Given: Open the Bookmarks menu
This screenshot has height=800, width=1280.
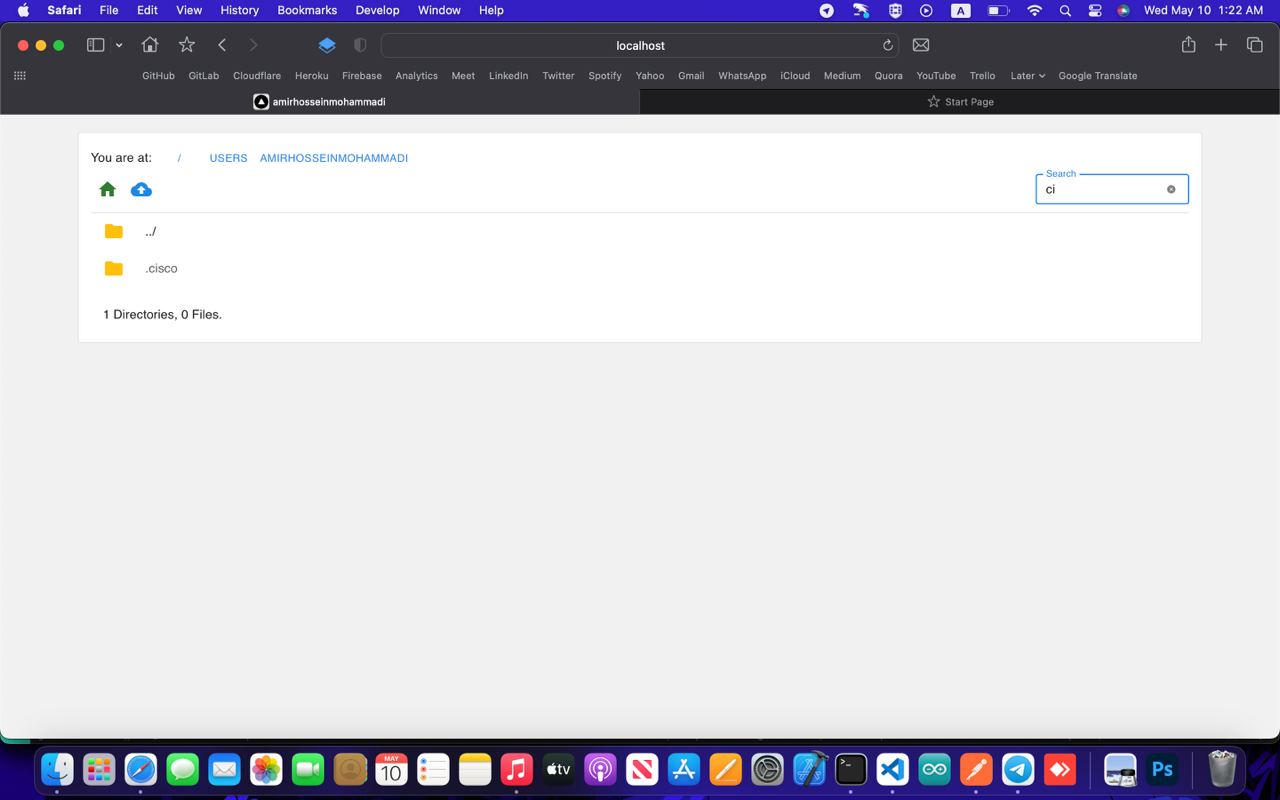Looking at the screenshot, I should click(307, 10).
